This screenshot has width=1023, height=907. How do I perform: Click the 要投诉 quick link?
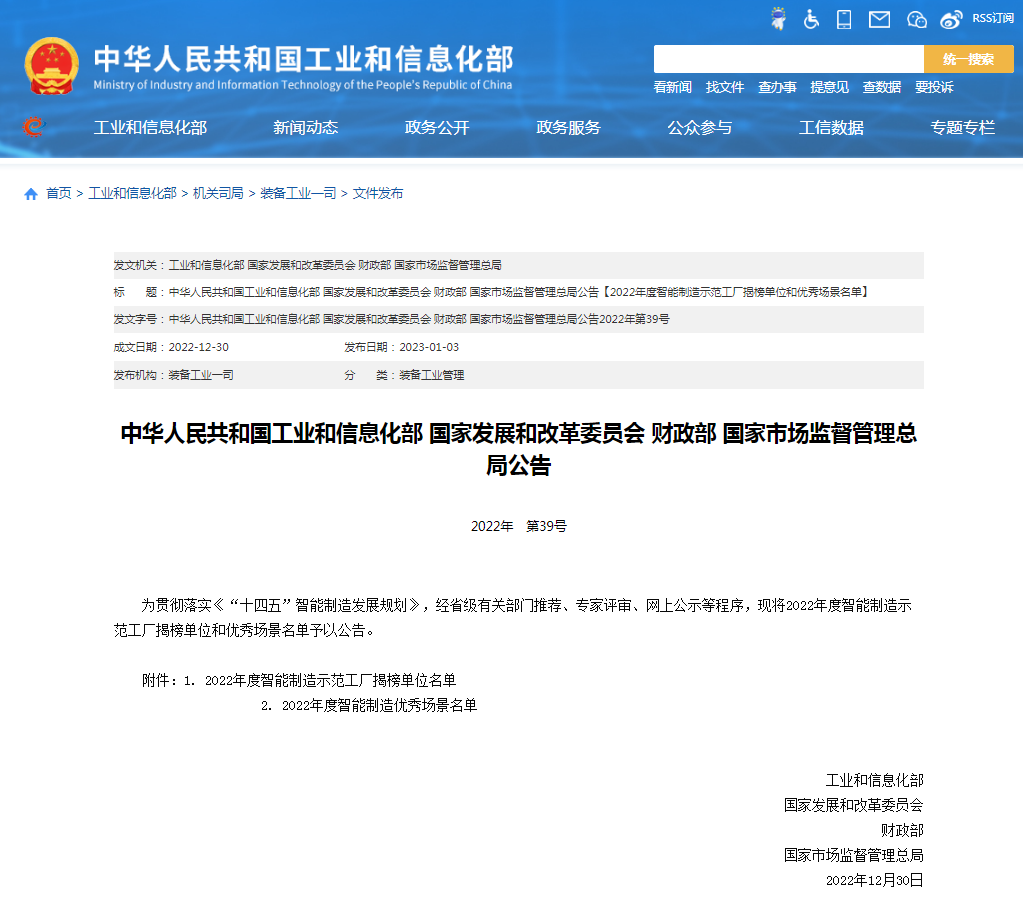point(938,87)
